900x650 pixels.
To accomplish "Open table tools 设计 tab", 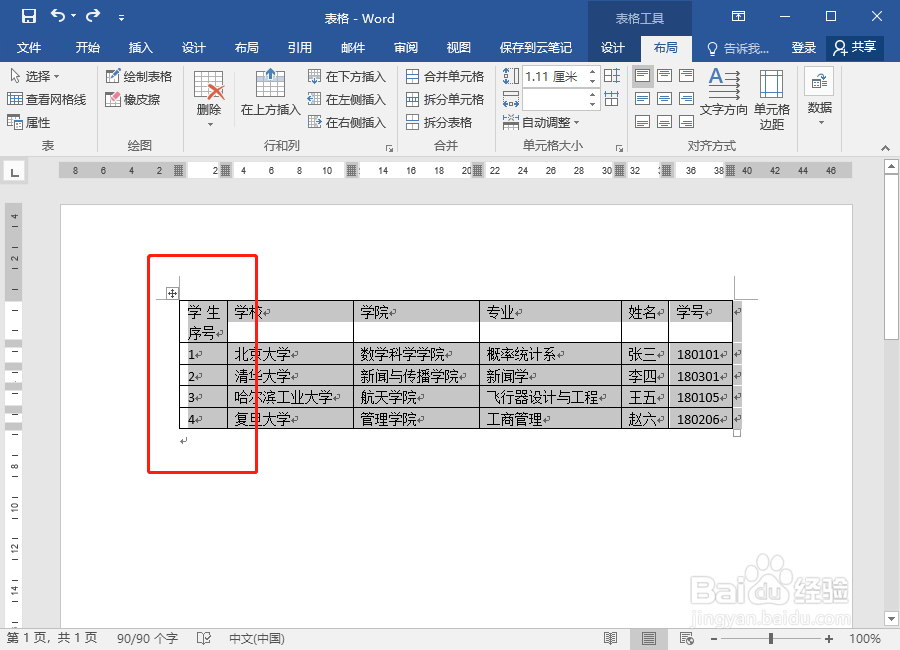I will coord(612,48).
